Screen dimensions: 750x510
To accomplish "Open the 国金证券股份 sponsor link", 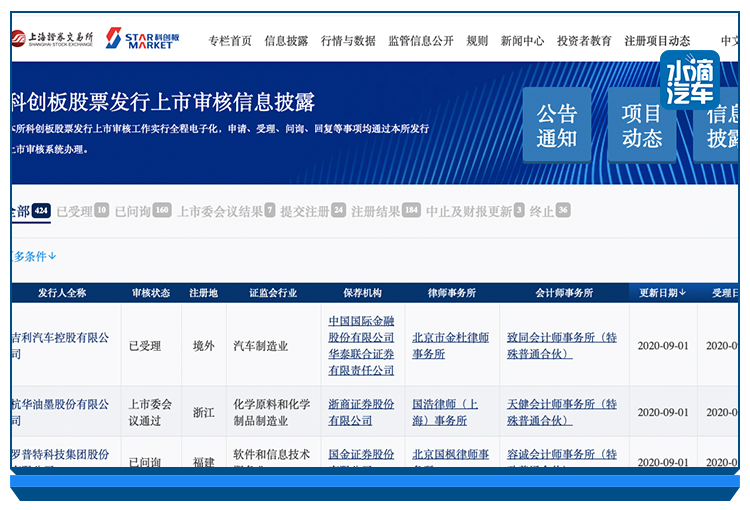I will 361,455.
